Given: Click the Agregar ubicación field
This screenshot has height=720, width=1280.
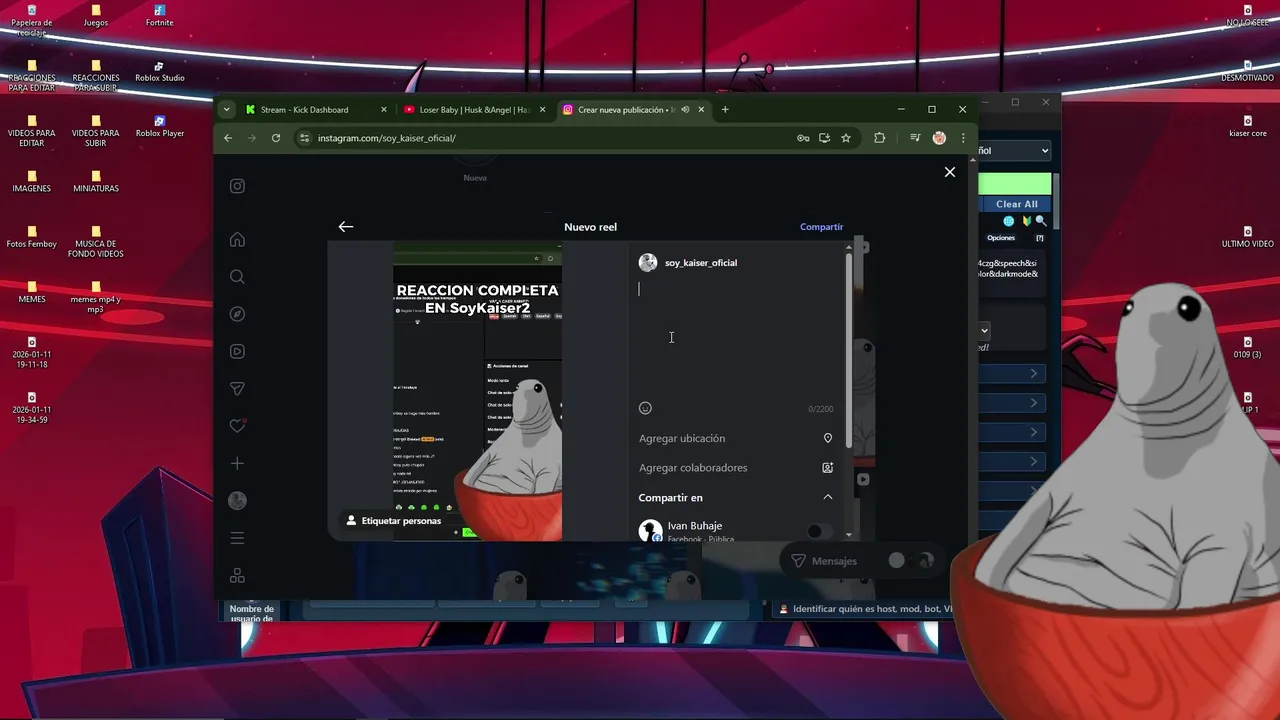Looking at the screenshot, I should 736,438.
